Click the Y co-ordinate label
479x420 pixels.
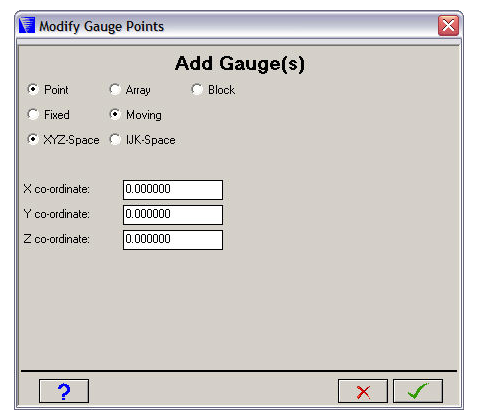pyautogui.click(x=56, y=214)
